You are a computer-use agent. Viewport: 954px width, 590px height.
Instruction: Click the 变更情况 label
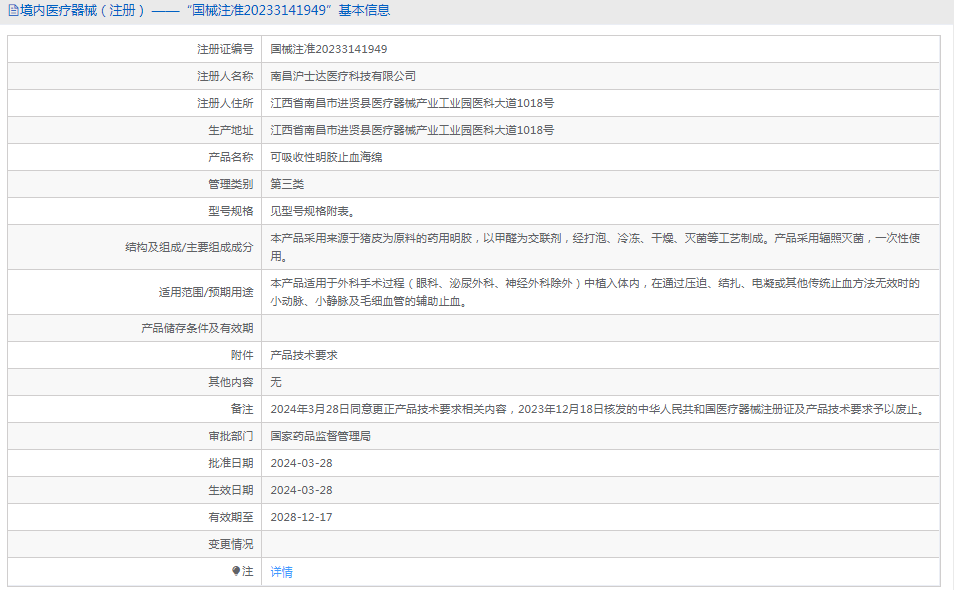(231, 544)
